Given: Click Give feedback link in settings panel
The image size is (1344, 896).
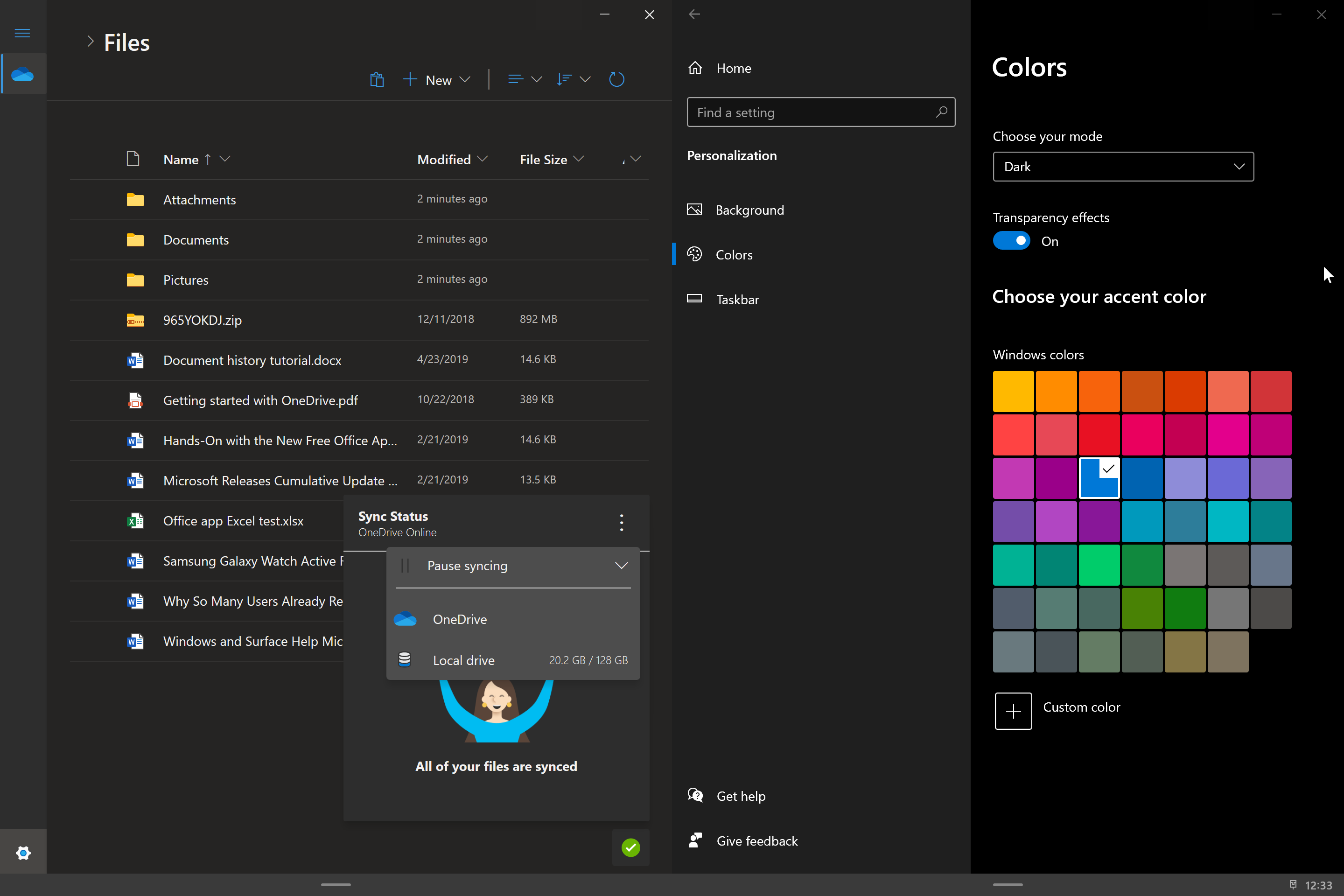Looking at the screenshot, I should pos(757,840).
